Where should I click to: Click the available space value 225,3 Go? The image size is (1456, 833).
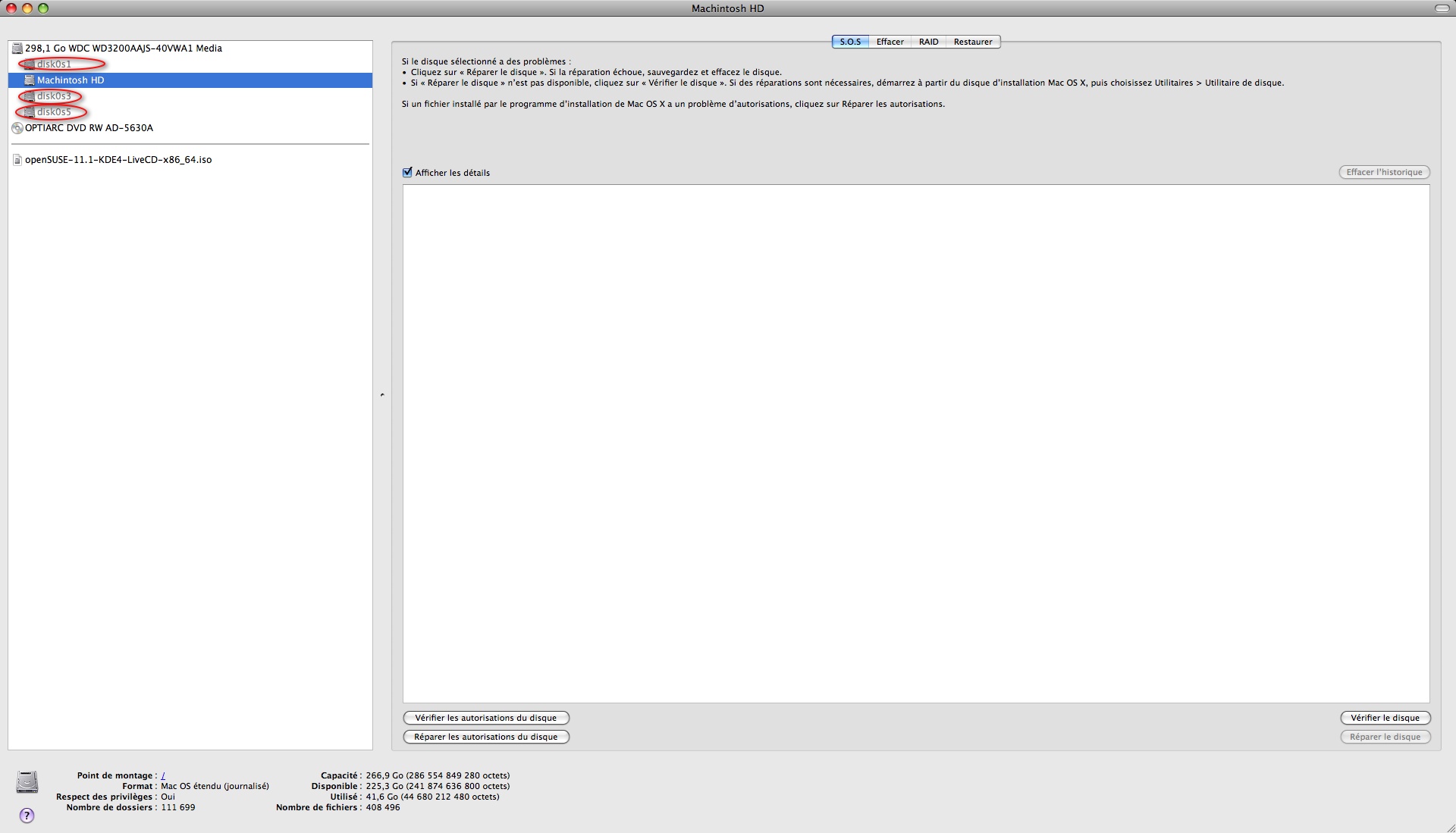438,786
